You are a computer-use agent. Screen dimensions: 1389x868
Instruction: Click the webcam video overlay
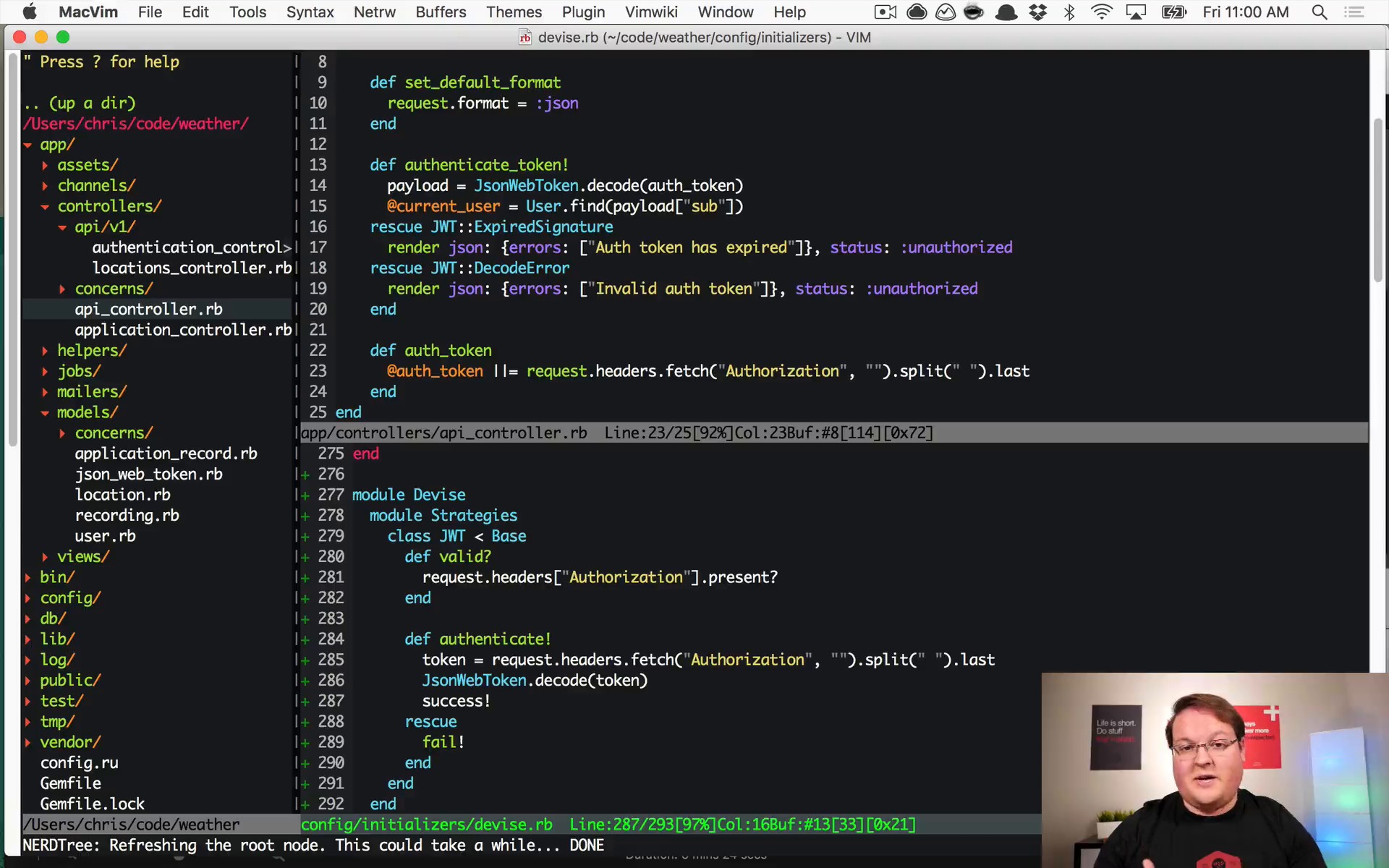[1215, 770]
